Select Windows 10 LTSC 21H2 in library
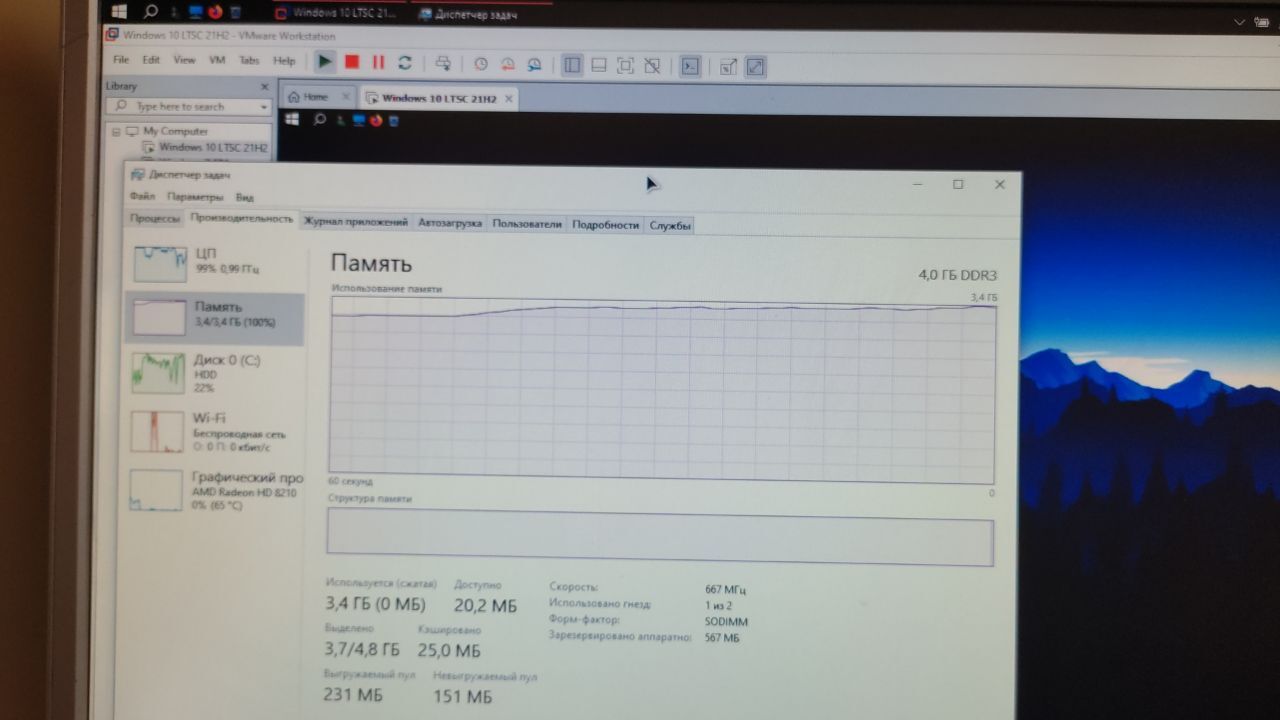1280x720 pixels. click(213, 147)
